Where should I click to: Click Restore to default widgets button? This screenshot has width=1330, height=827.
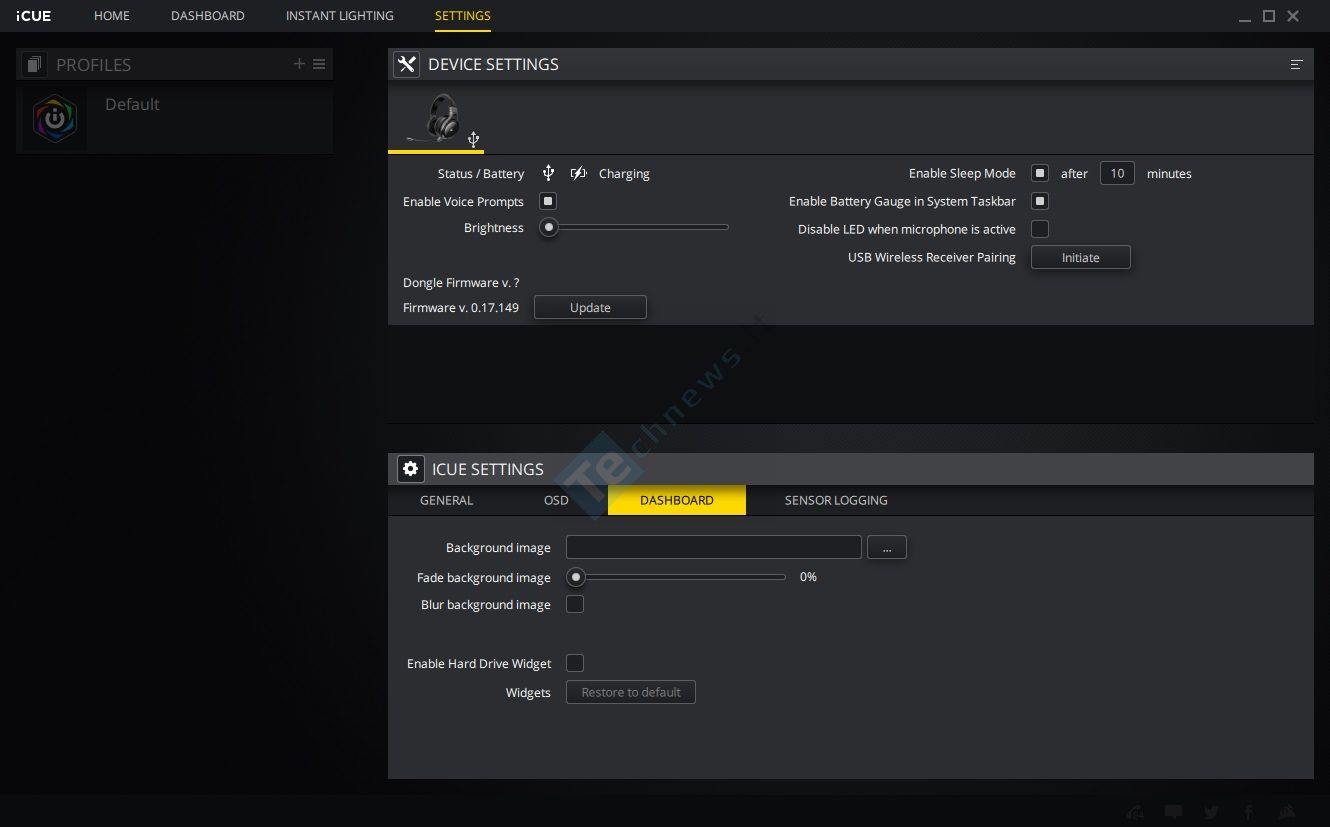point(631,692)
